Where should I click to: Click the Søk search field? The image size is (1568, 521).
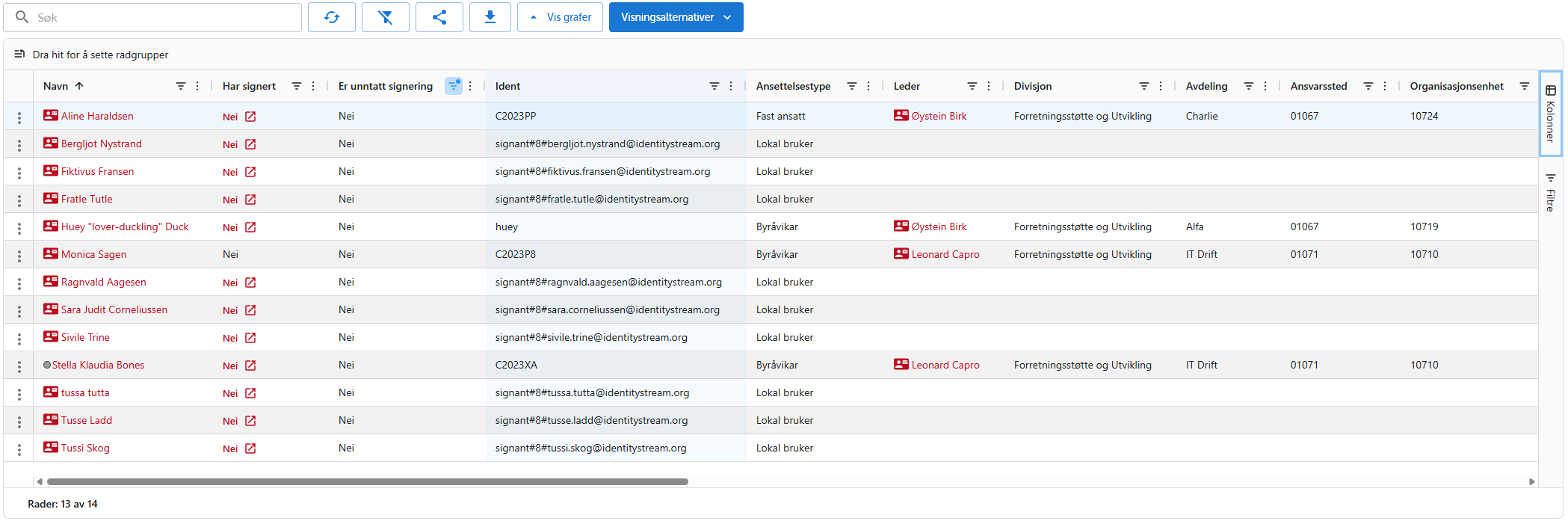tap(164, 17)
